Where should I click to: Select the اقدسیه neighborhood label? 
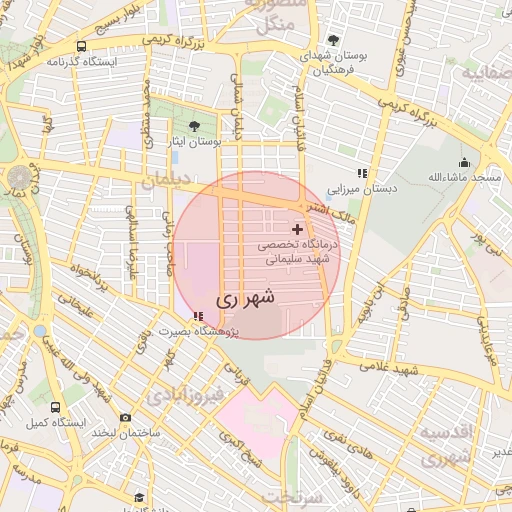tap(446, 432)
